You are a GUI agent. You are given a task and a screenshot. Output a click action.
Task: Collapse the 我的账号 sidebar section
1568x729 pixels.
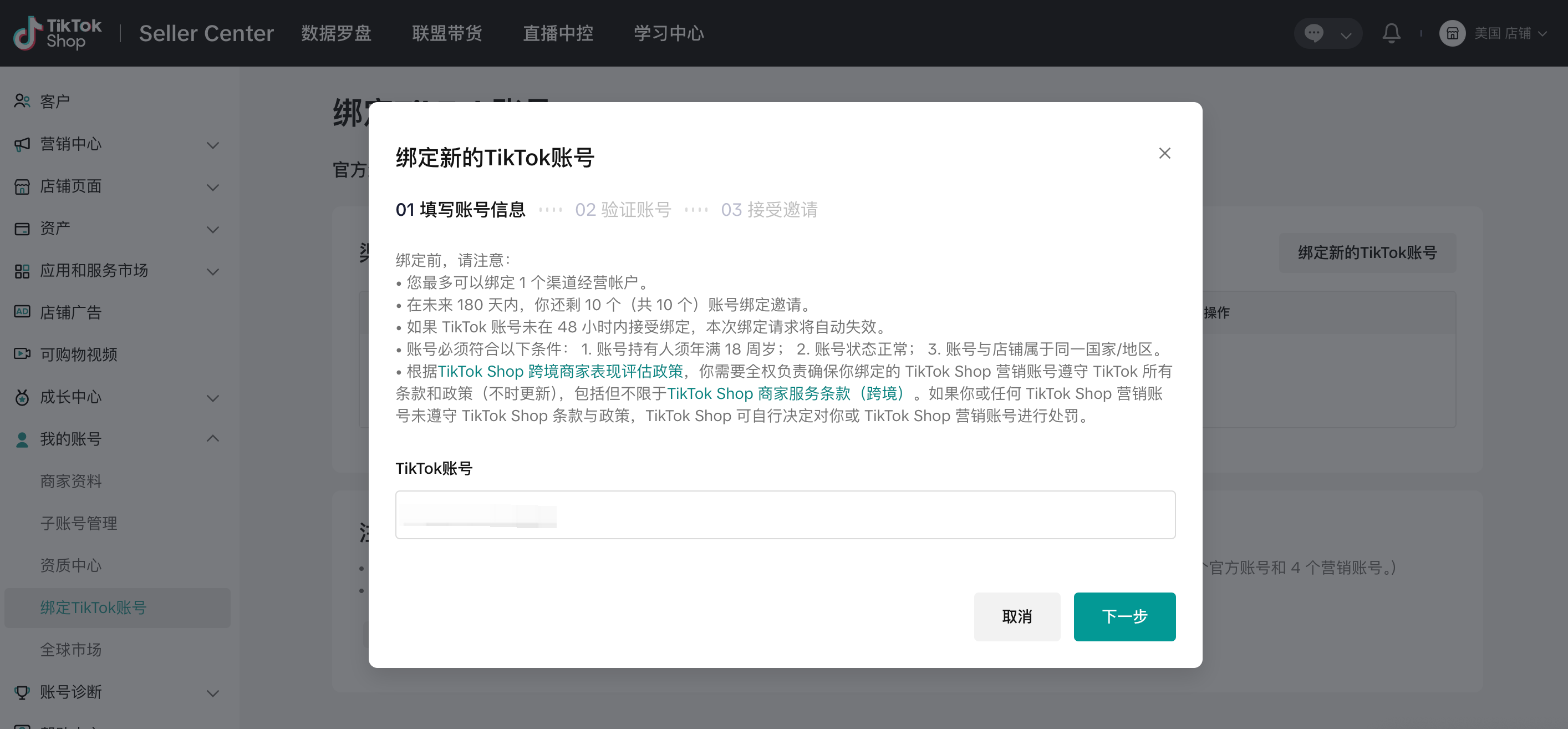[212, 438]
